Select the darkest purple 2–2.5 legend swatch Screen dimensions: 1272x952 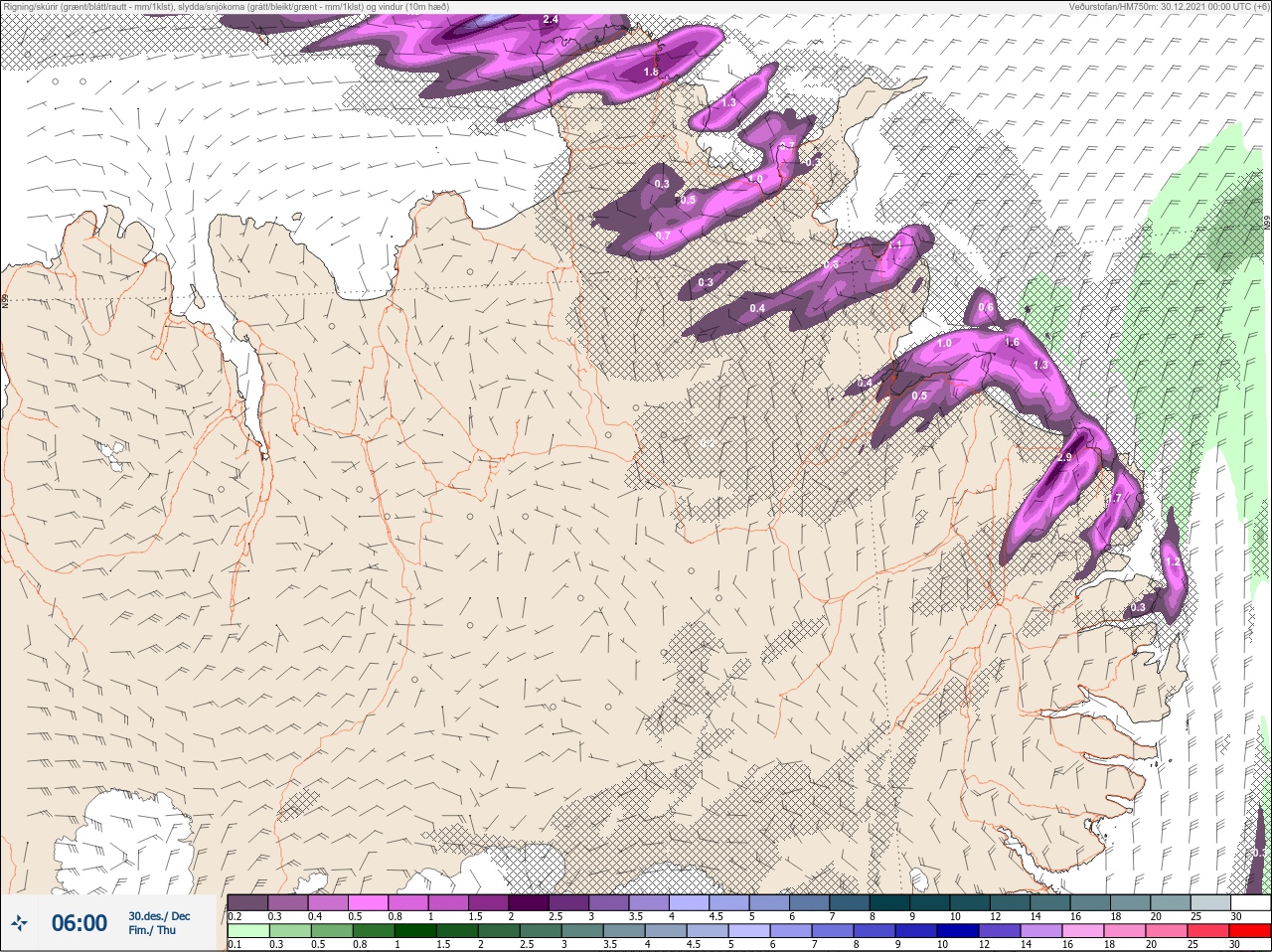point(531,903)
